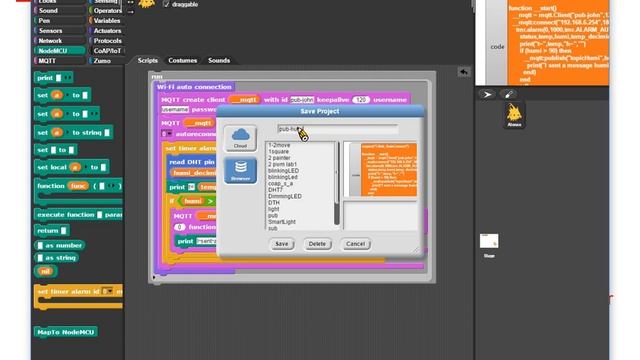
Task: Select project '2 piem lab1' in the list
Action: pos(282,164)
